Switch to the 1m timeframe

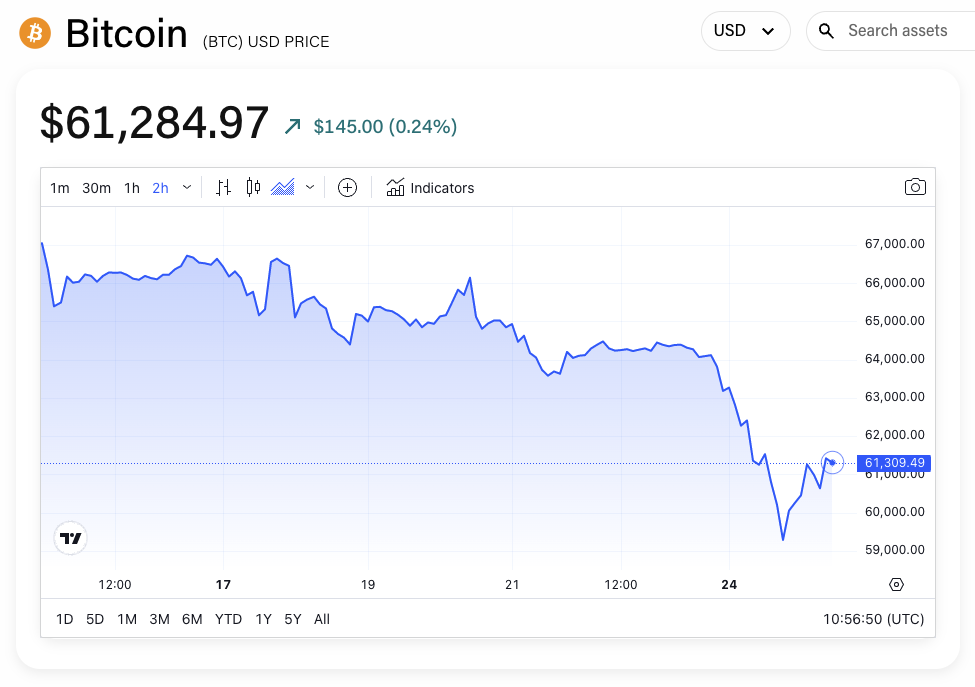(59, 187)
